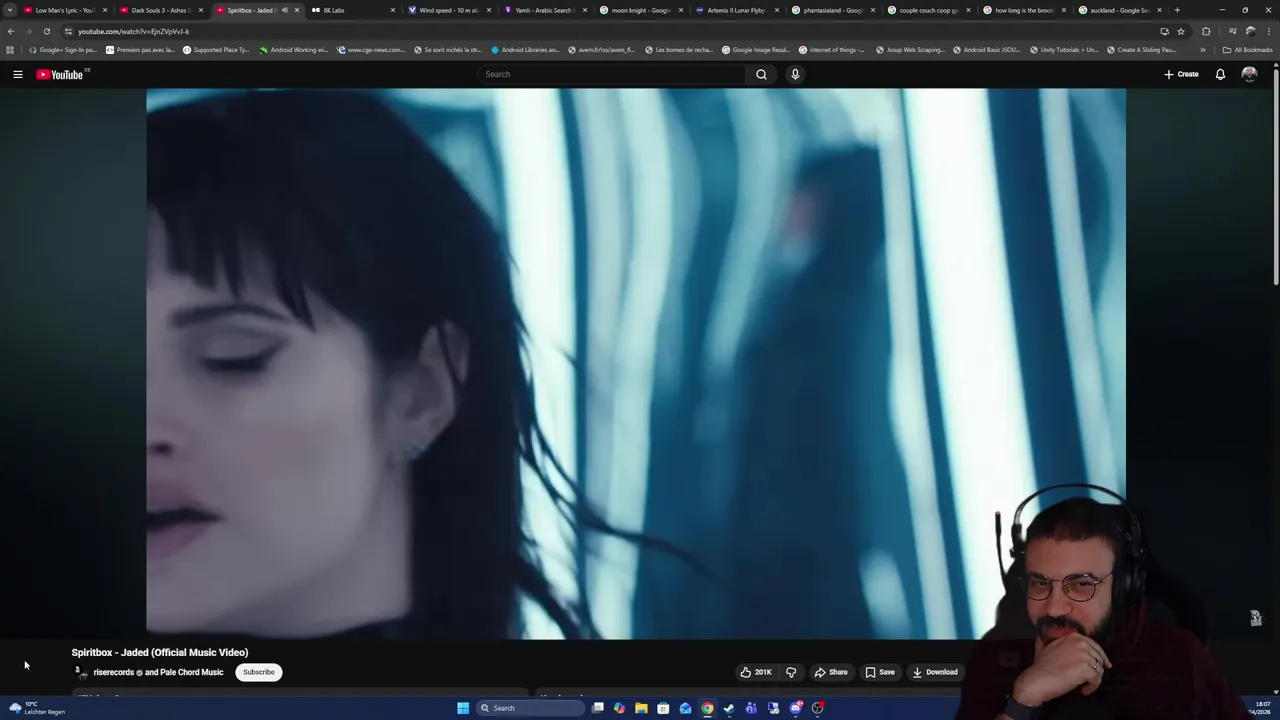This screenshot has height=720, width=1280.
Task: Open Android Working bookmark
Action: (x=293, y=50)
